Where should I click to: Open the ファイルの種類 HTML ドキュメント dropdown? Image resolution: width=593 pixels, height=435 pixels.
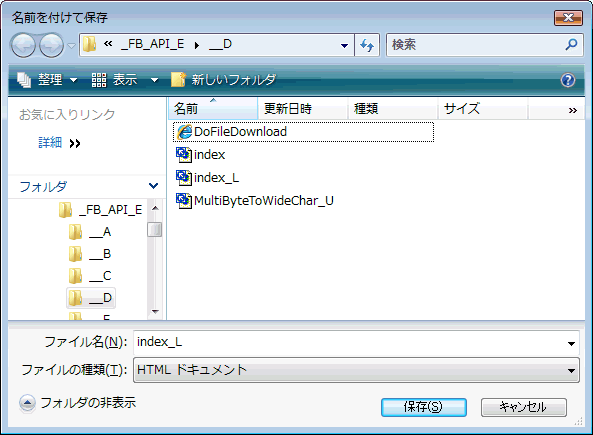click(x=356, y=370)
